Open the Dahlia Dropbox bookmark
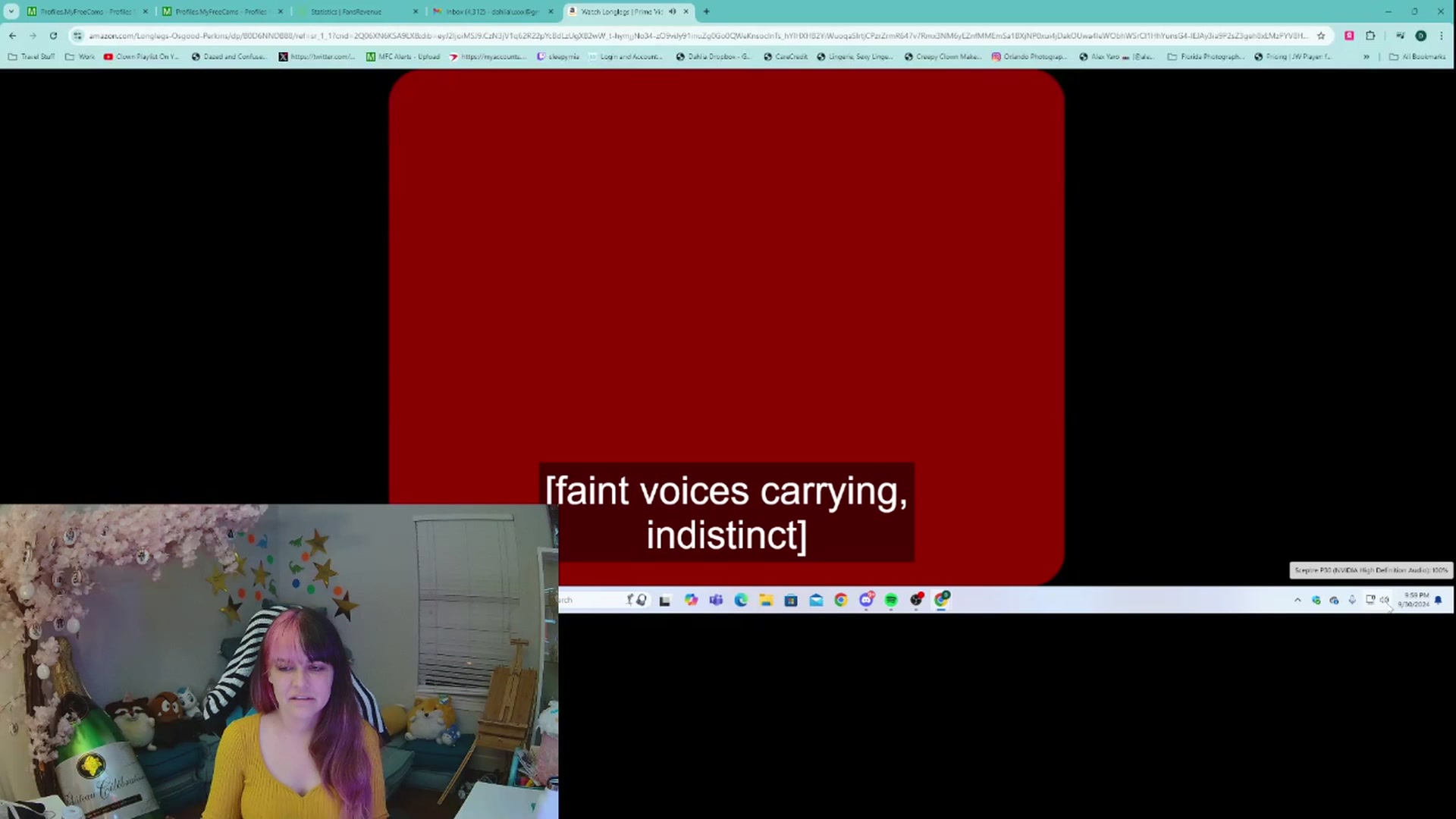This screenshot has width=1456, height=819. pyautogui.click(x=713, y=57)
